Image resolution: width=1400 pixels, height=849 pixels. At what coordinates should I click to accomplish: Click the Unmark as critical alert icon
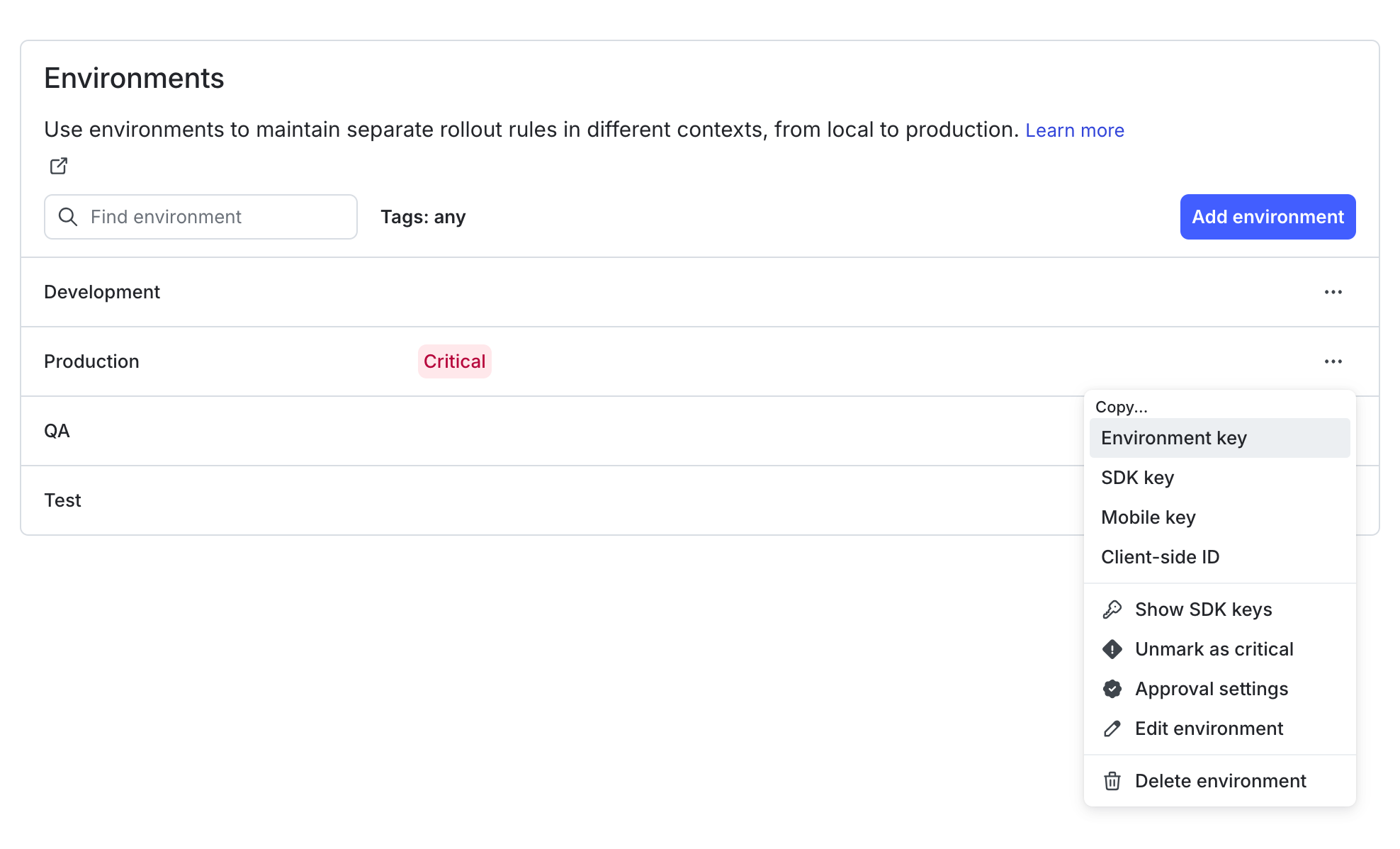coord(1112,648)
